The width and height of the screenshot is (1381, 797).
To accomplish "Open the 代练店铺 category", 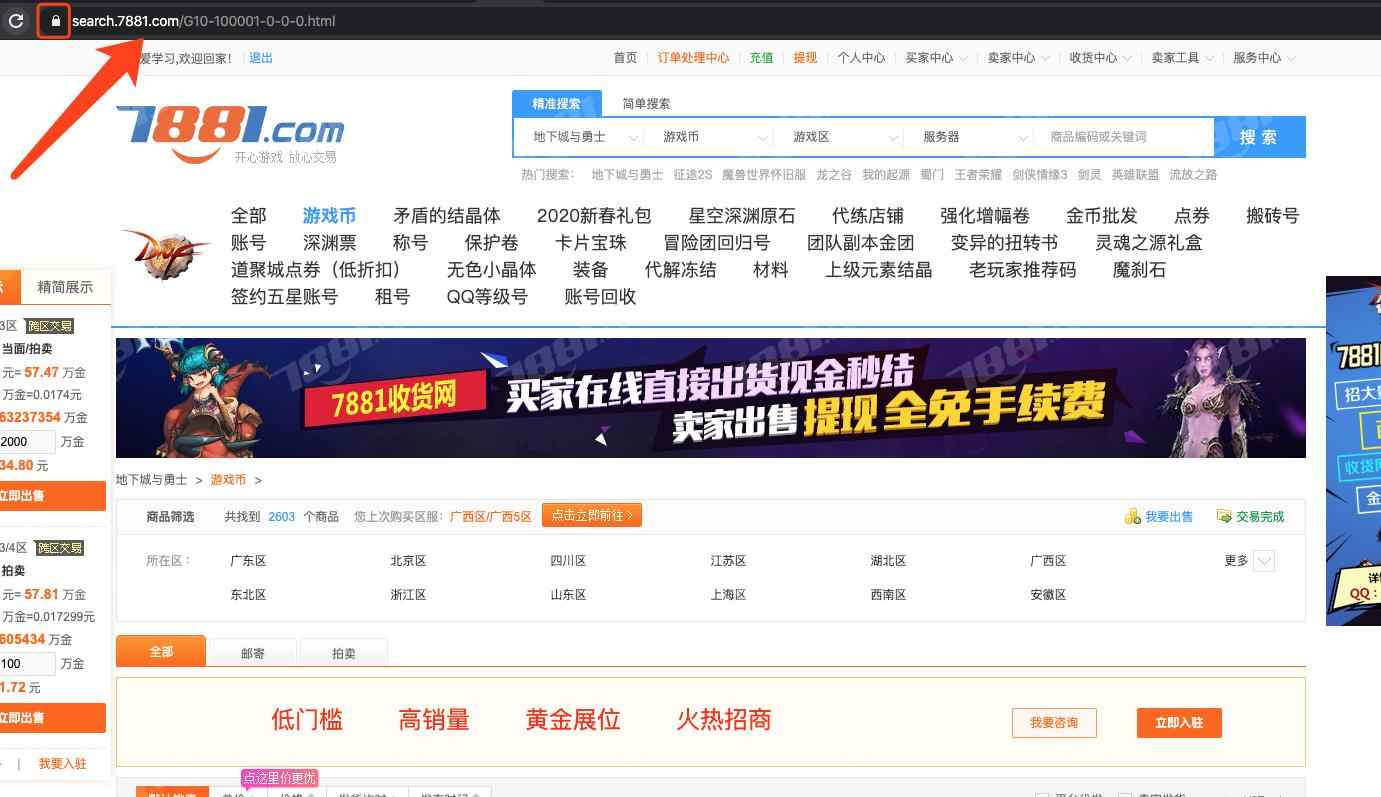I will 868,216.
